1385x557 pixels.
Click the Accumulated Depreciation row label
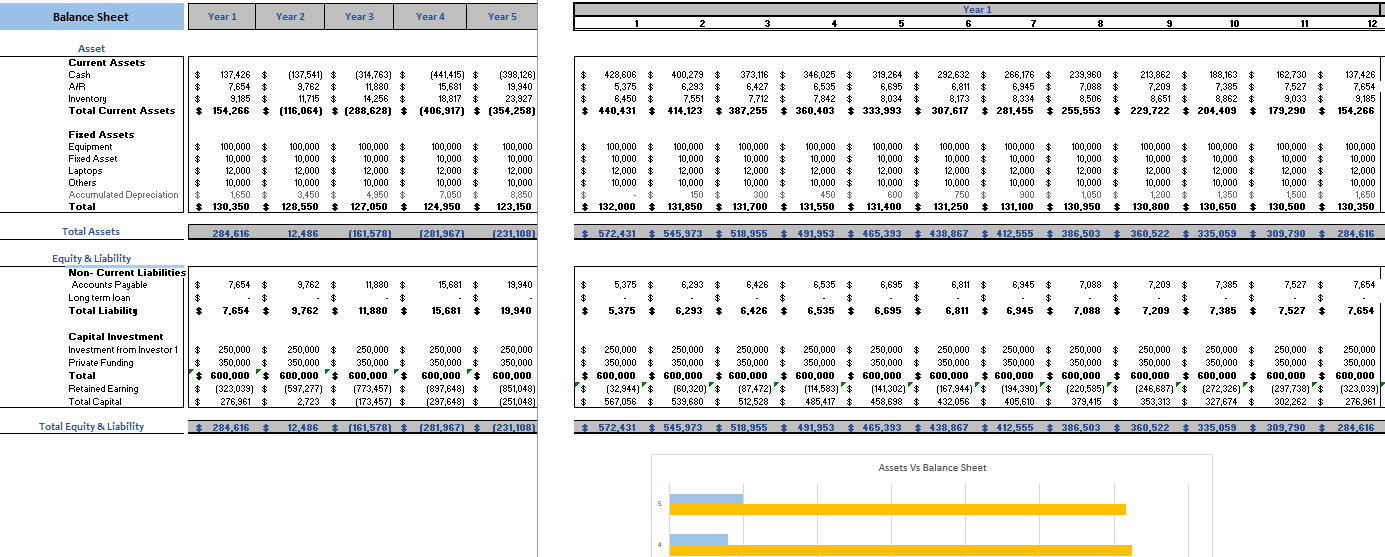123,195
